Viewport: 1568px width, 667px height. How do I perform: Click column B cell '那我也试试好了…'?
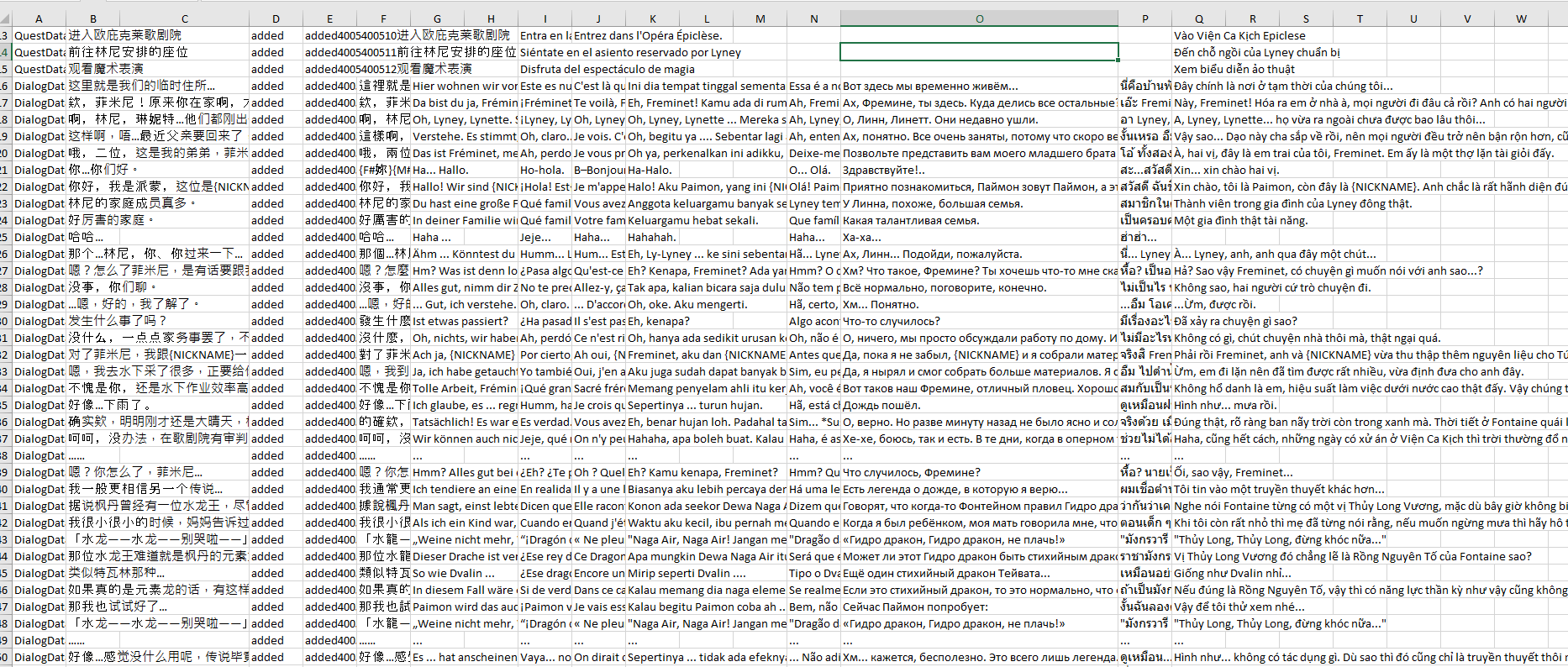pos(117,607)
